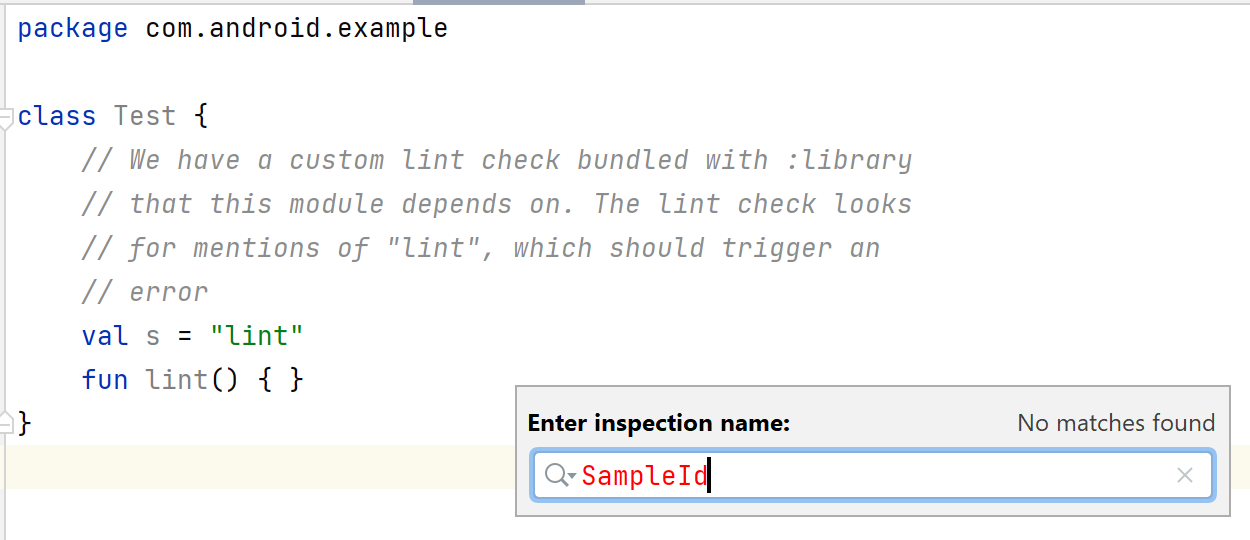This screenshot has width=1250, height=540.
Task: Click the com.android.example package name
Action: (x=297, y=29)
